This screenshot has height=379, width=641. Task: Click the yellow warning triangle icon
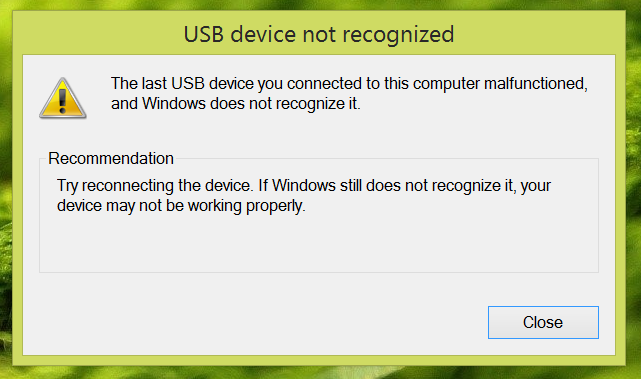point(63,98)
